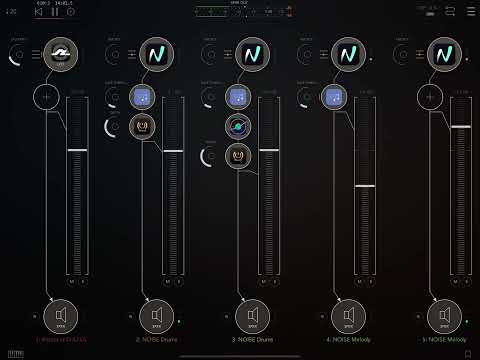Select knob beside channel 3 bottom effect
The image size is (480, 360).
click(x=210, y=156)
